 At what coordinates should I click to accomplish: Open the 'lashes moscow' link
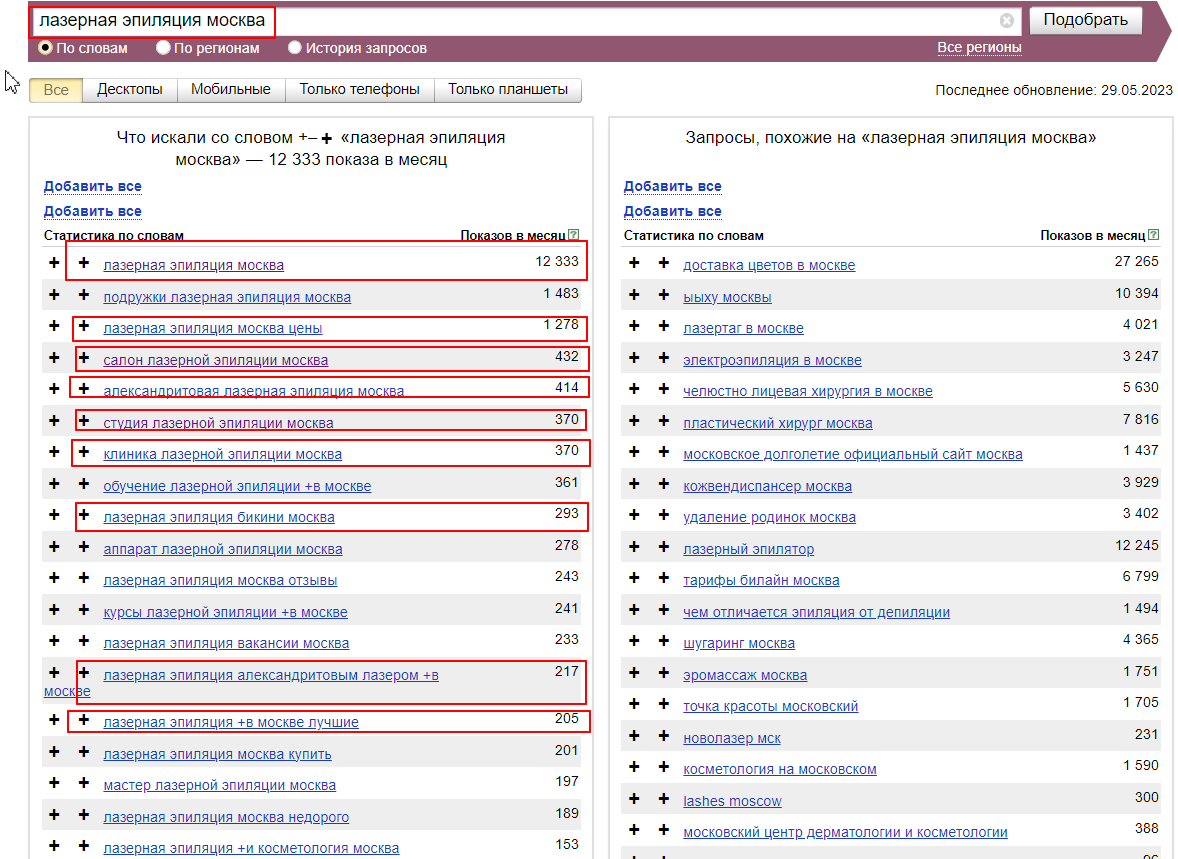pos(732,801)
